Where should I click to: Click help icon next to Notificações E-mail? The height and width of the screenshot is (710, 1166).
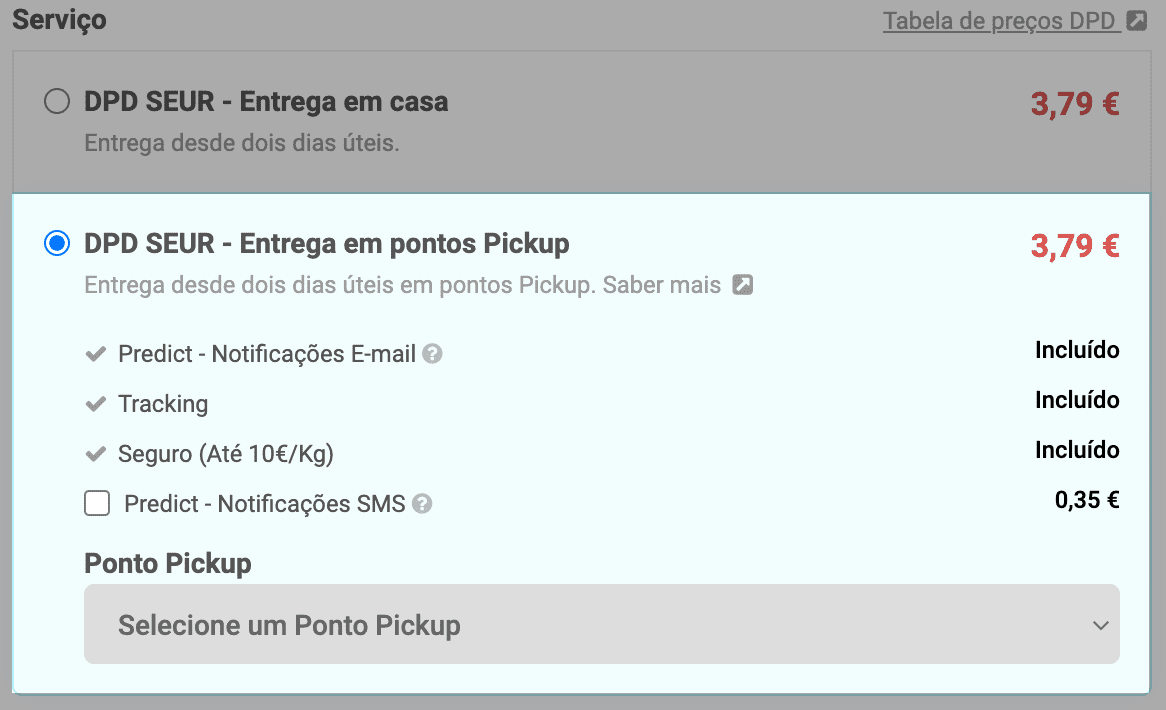pyautogui.click(x=432, y=354)
